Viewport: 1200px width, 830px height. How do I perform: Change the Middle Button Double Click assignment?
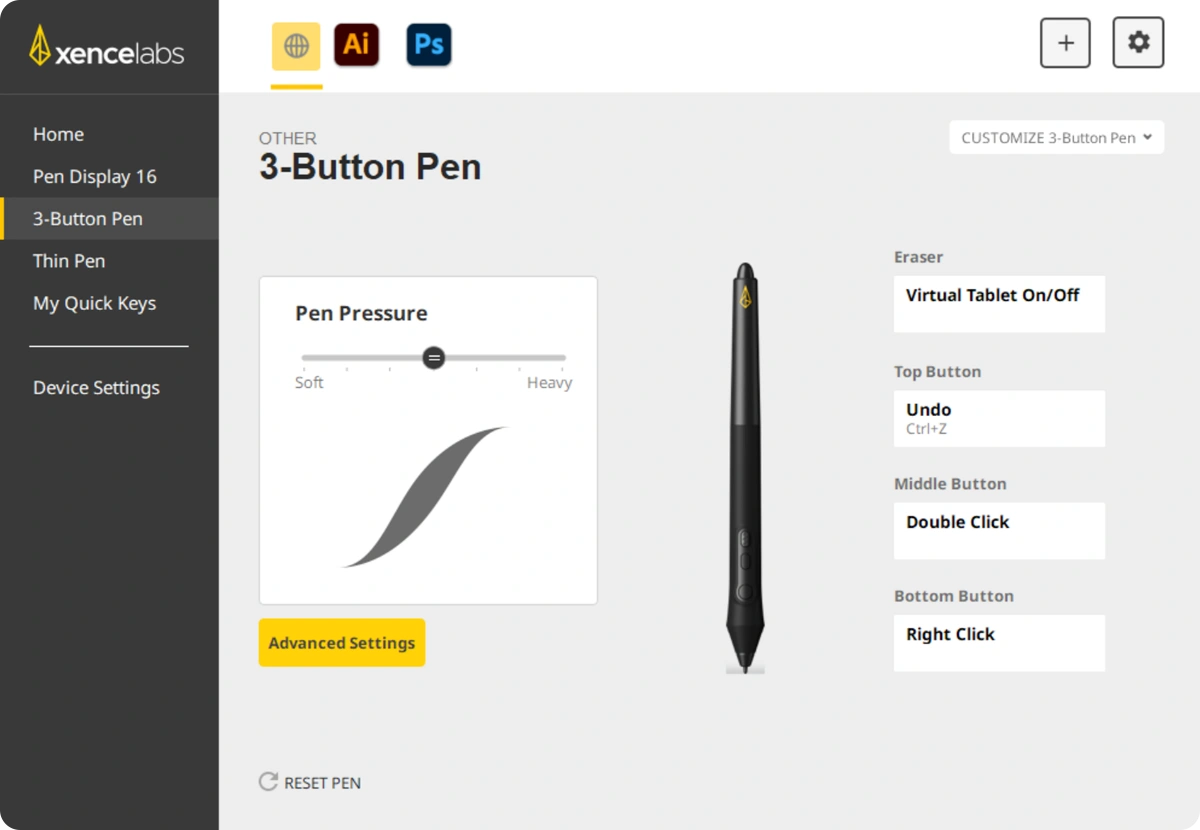[999, 531]
